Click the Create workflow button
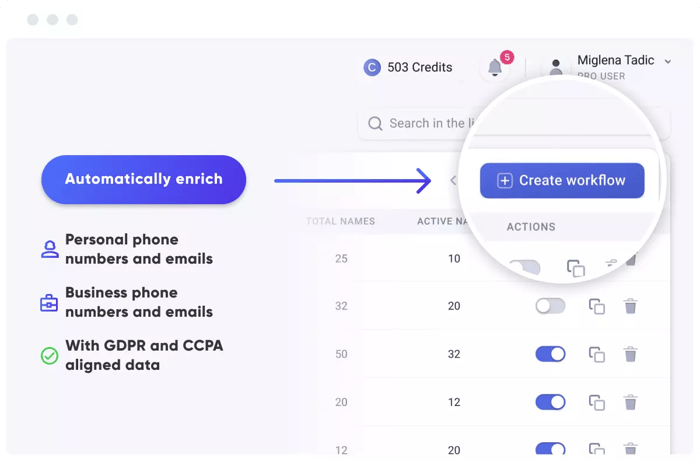This screenshot has height=462, width=700. click(x=562, y=181)
